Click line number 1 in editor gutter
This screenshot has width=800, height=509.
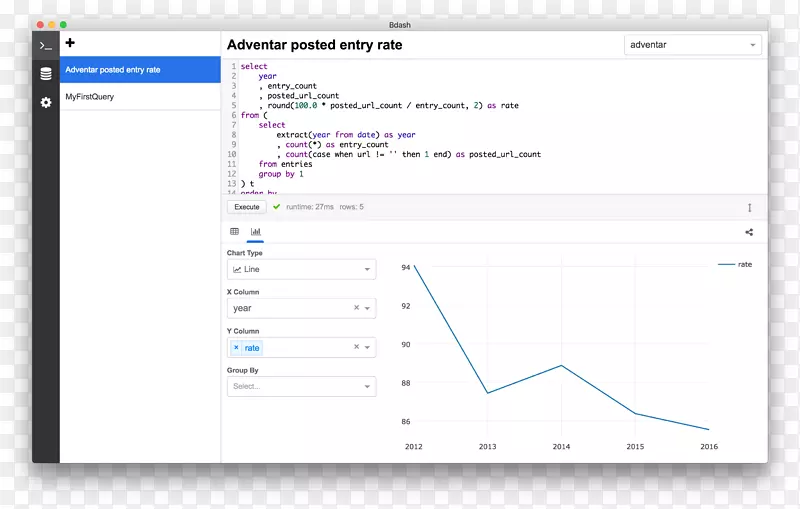(x=234, y=66)
